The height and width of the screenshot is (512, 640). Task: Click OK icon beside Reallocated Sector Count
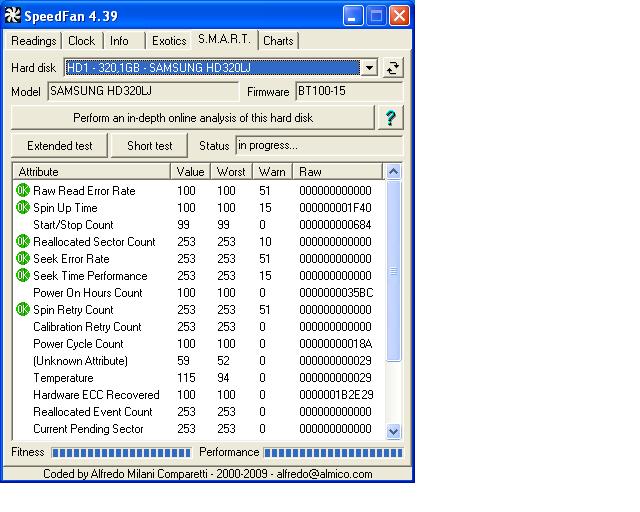tap(23, 241)
